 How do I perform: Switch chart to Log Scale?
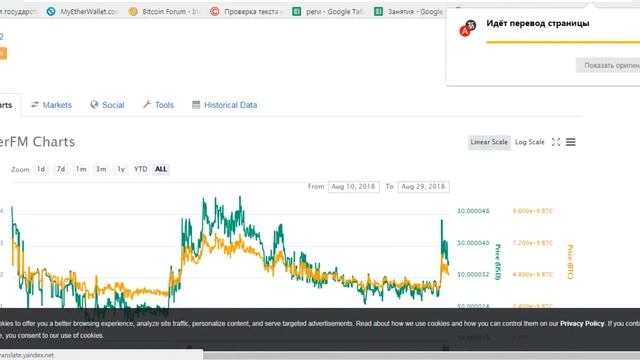(529, 142)
